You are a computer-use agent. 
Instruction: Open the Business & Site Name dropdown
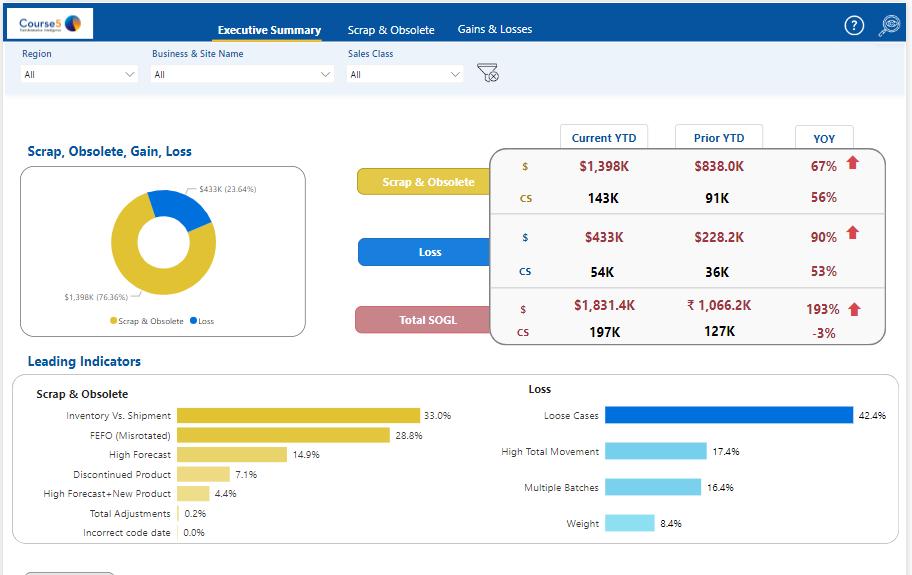pyautogui.click(x=242, y=74)
